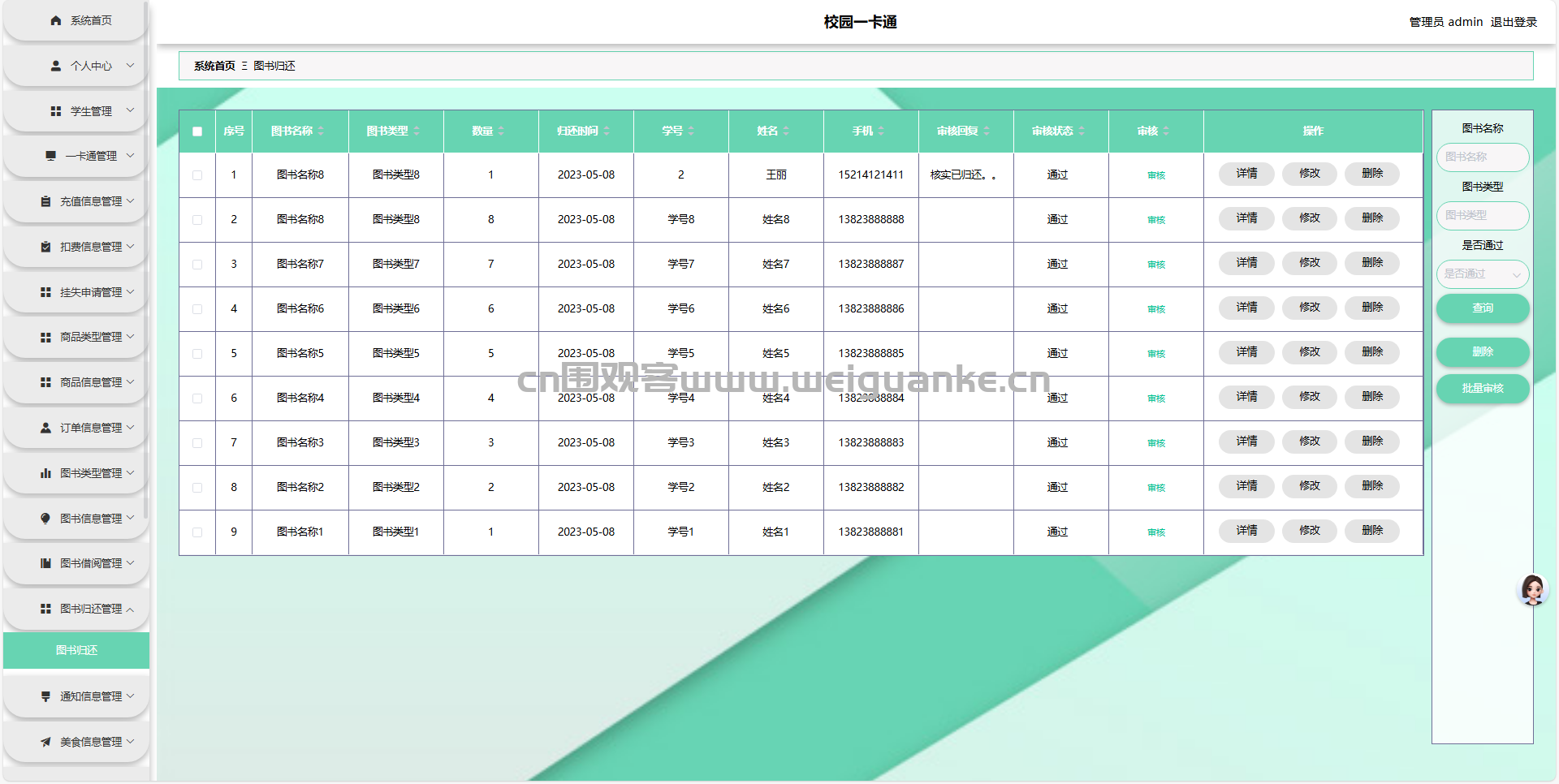This screenshot has width=1559, height=784.
Task: Click the flag icon for 通知信息管理
Action: [x=45, y=696]
